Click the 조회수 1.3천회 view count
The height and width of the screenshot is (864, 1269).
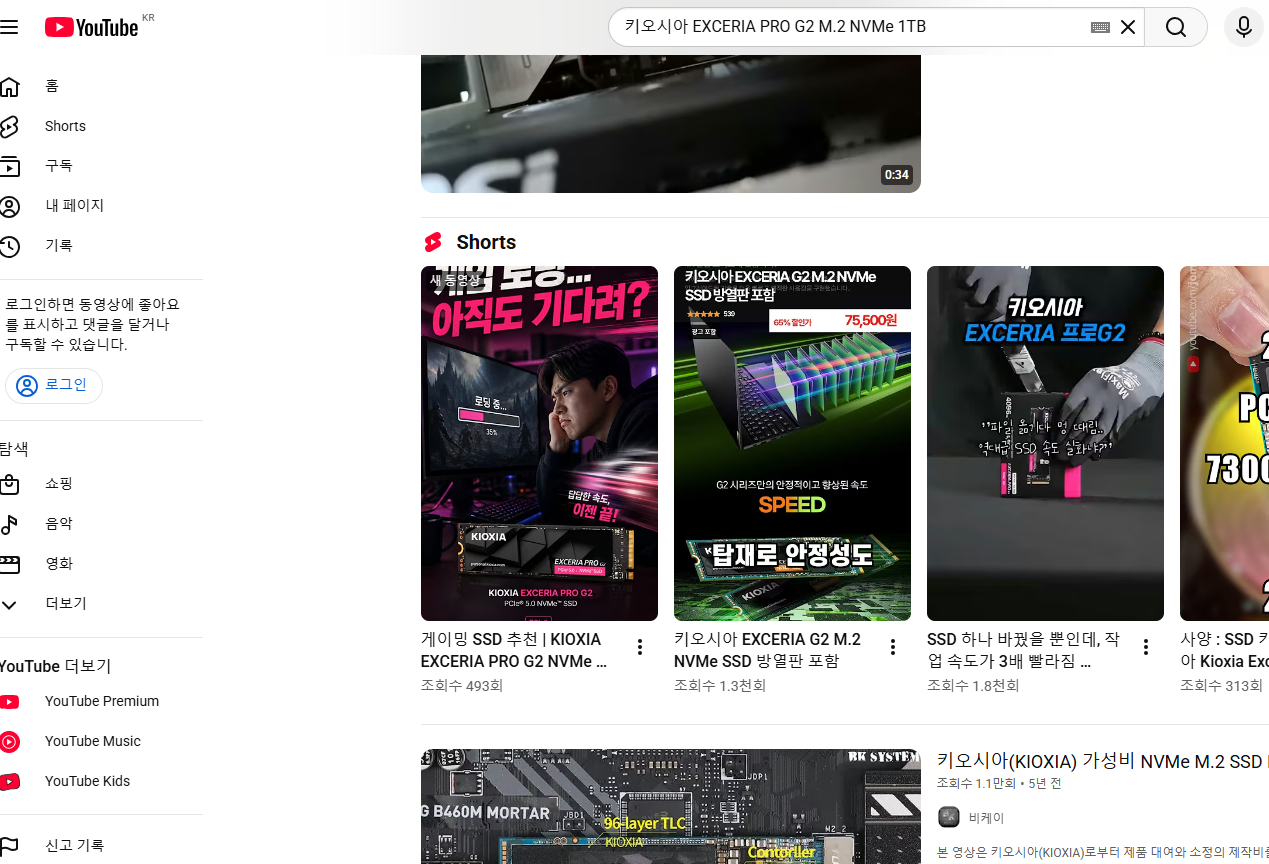(720, 686)
